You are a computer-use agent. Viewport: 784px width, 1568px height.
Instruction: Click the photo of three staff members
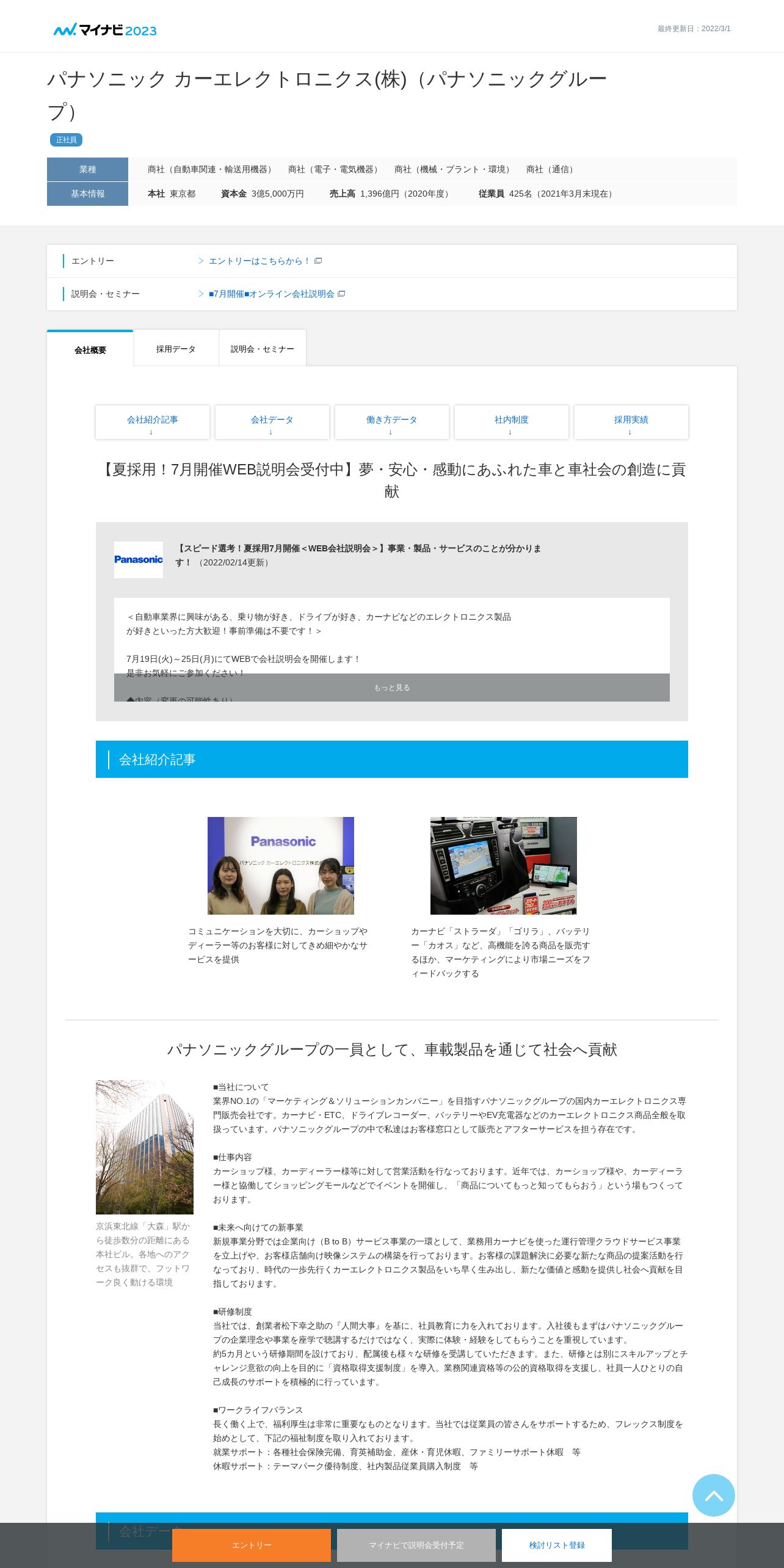click(x=281, y=865)
